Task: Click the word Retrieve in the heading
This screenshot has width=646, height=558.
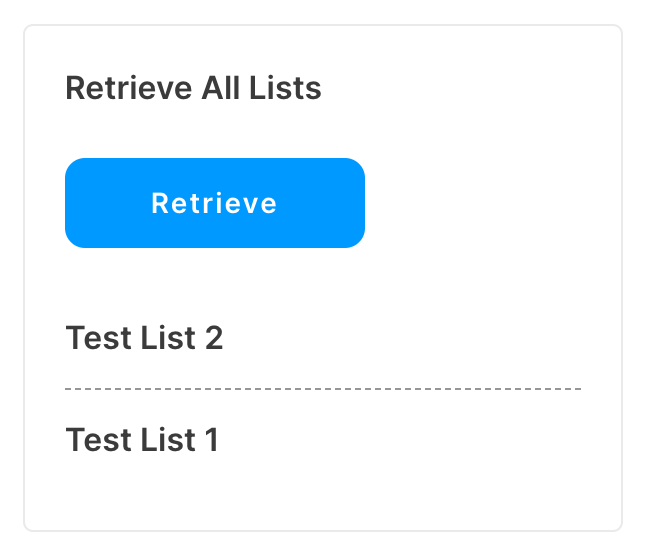Action: click(129, 88)
